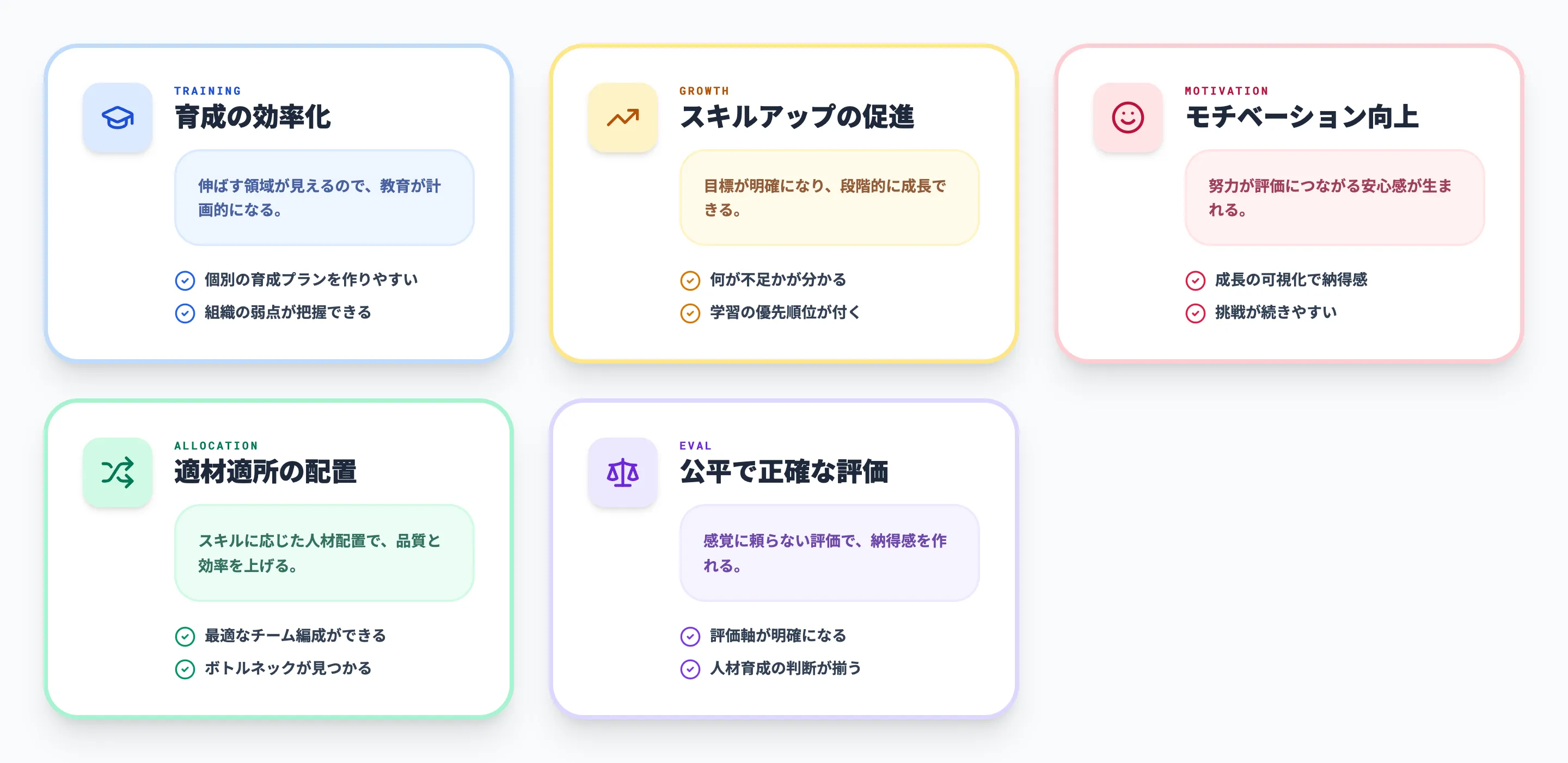Click check icon beside 最適なチーム編成ができる
The height and width of the screenshot is (763, 1568).
click(185, 636)
